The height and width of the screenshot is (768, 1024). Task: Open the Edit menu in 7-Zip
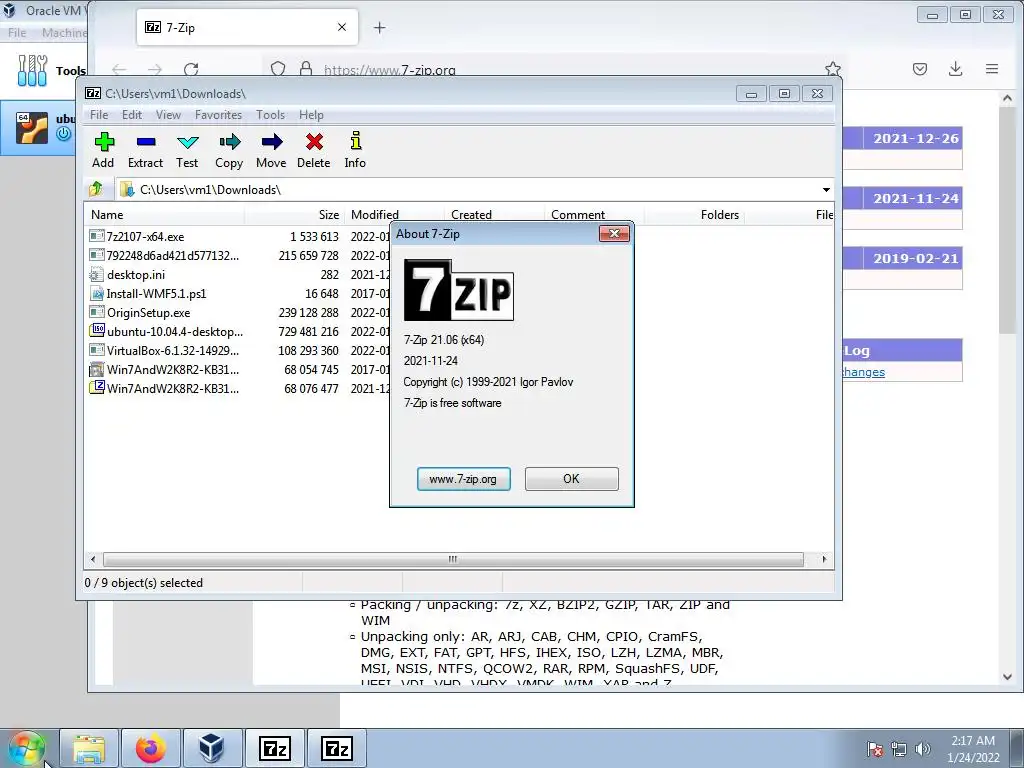[x=132, y=115]
